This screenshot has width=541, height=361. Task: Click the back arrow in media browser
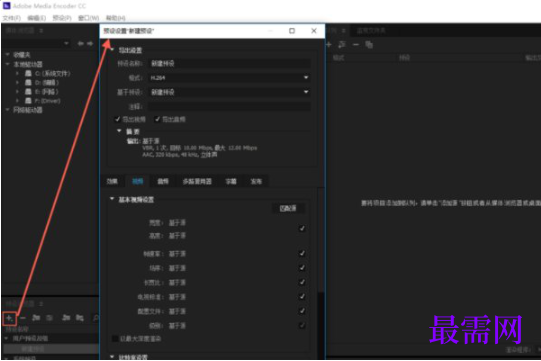click(x=80, y=43)
